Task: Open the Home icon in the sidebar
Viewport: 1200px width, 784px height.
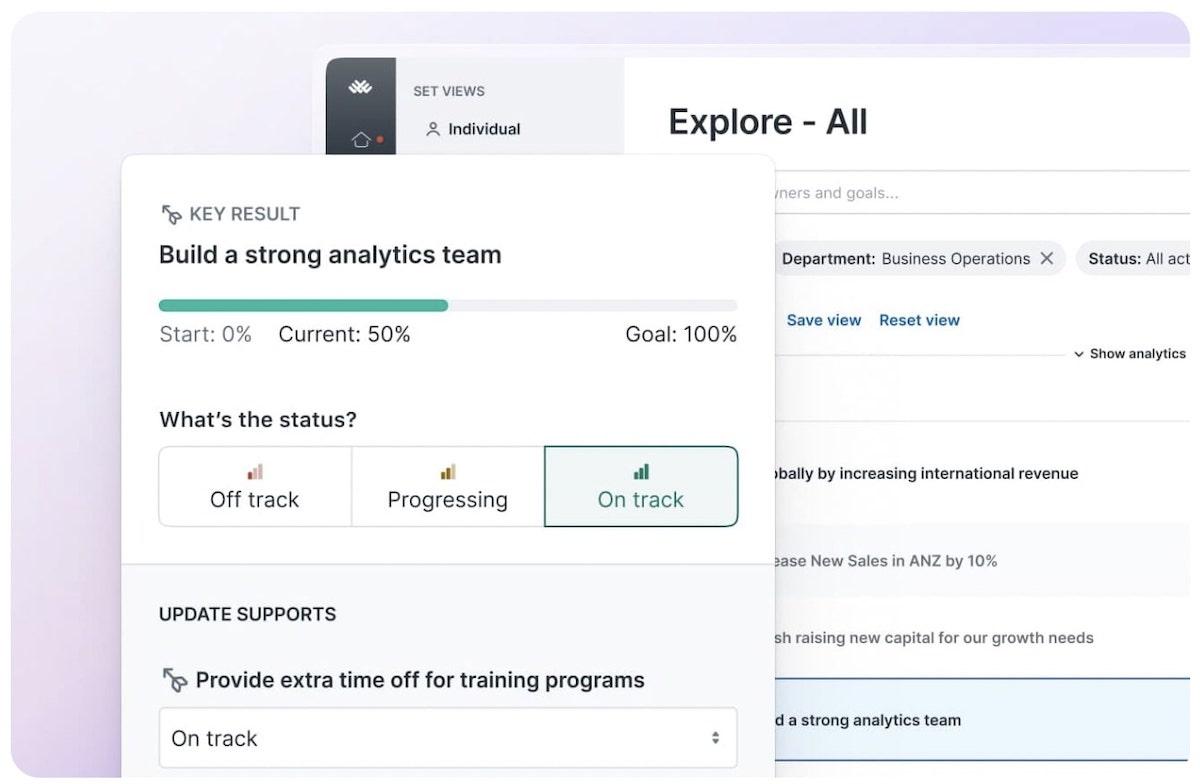Action: 361,139
